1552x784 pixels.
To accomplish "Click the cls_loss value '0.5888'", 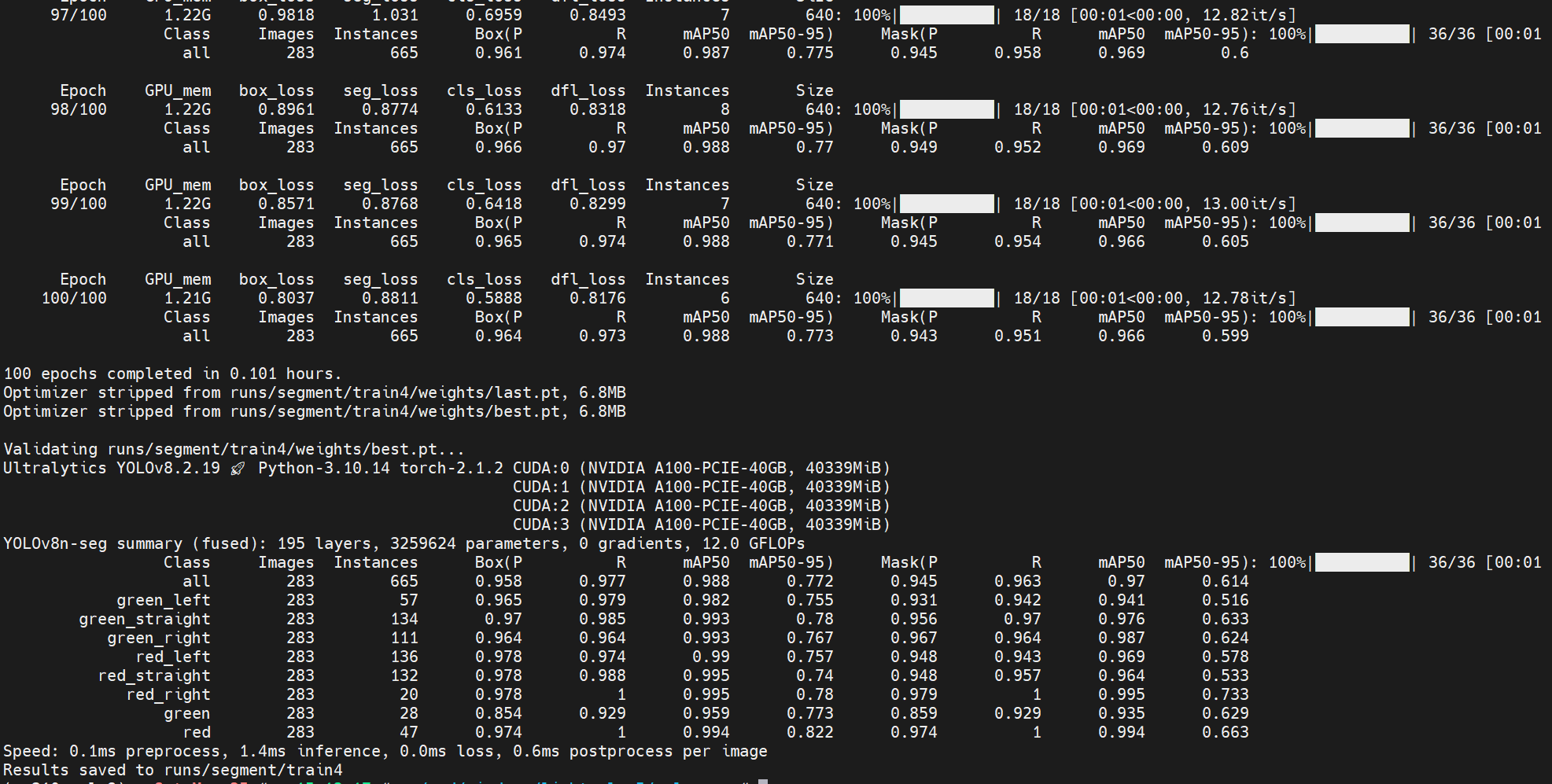I will coord(494,298).
